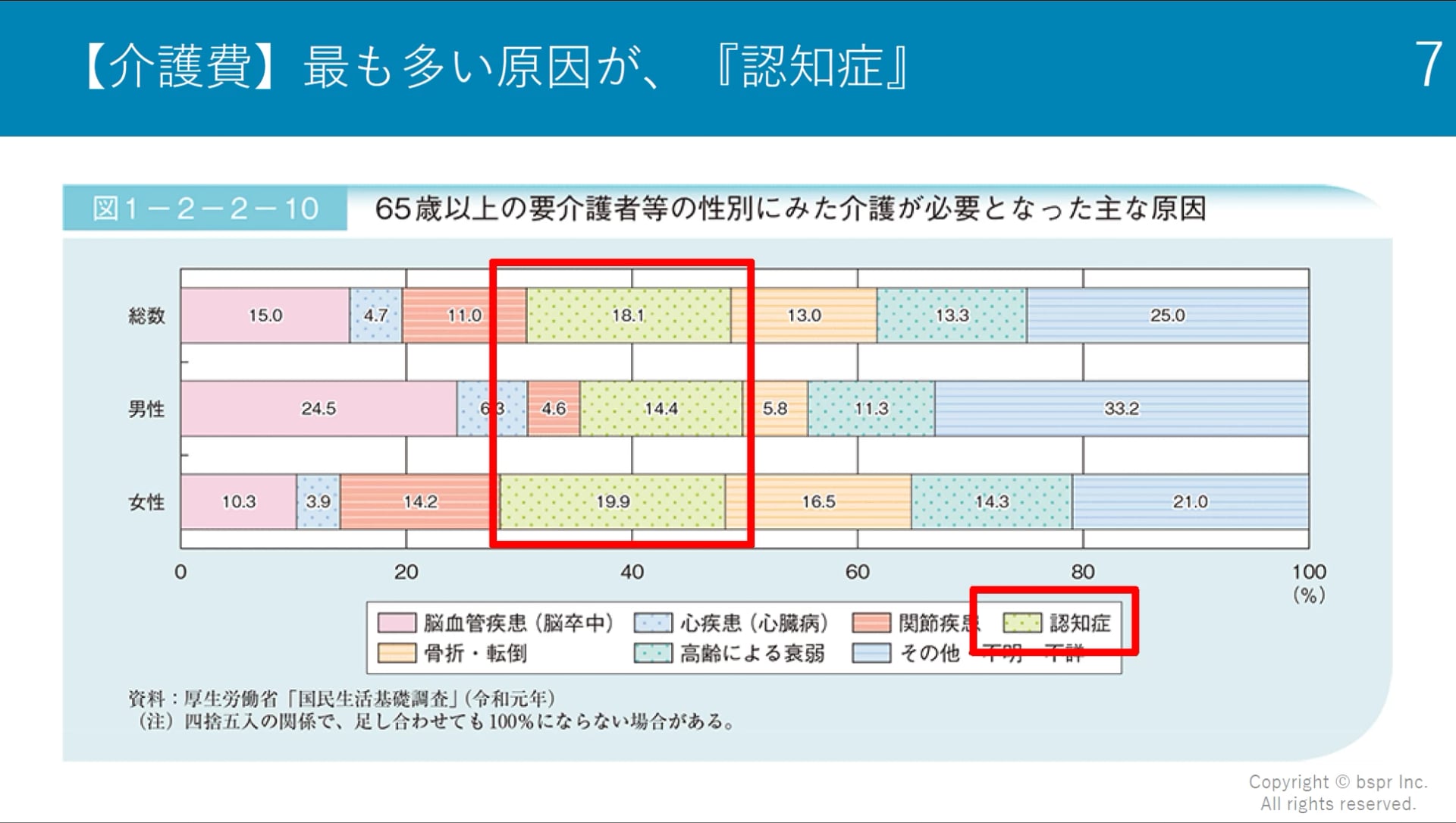Click the blue striped その他 legend swatch
The height and width of the screenshot is (823, 1456).
coord(871,653)
